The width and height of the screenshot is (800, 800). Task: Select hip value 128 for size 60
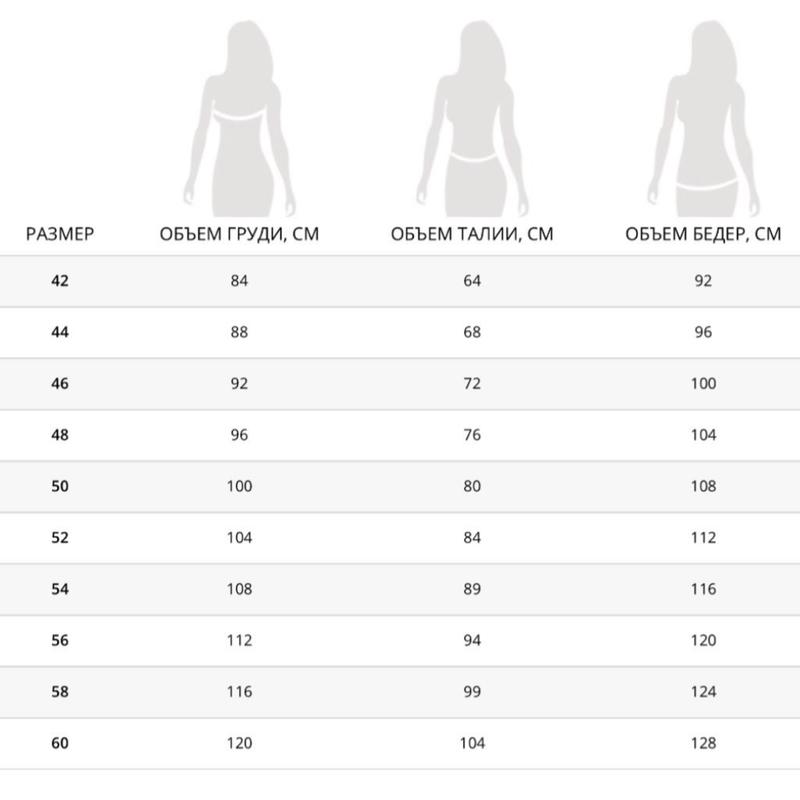point(703,743)
